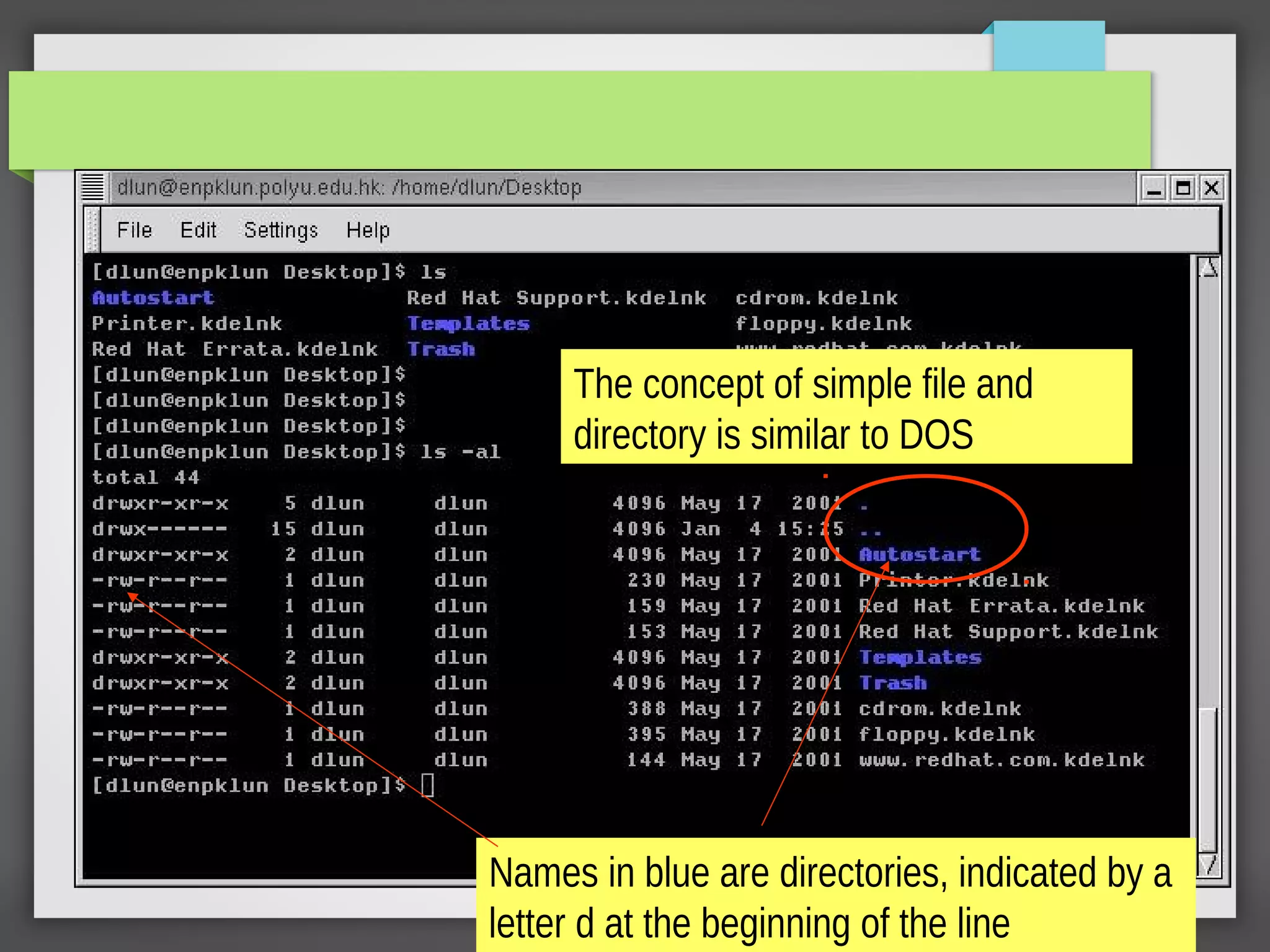The height and width of the screenshot is (952, 1270).
Task: Click 'Red Hat Support.kdelnk' in the first listing
Action: (556, 298)
